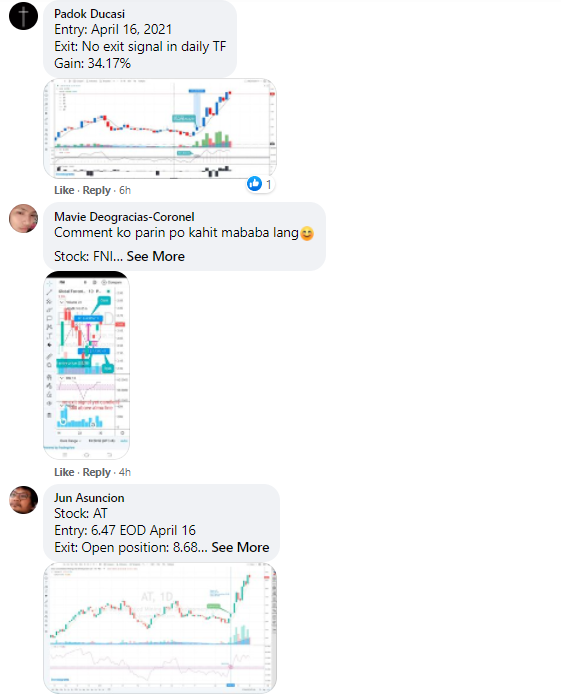Click the 4h timestamp on Mavie's comment

pyautogui.click(x=125, y=472)
